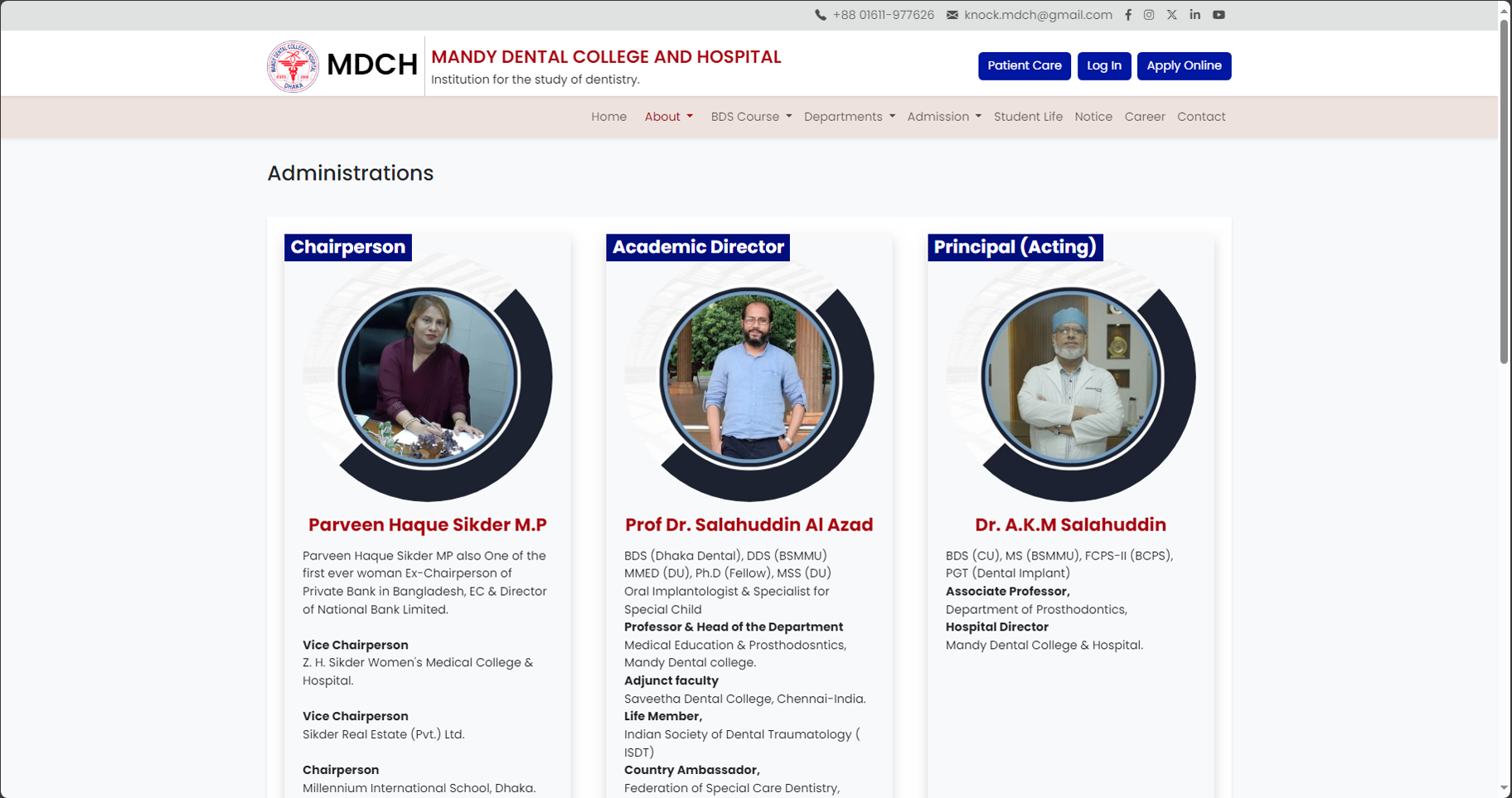Open the LinkedIn icon link
1512x798 pixels.
pos(1195,15)
